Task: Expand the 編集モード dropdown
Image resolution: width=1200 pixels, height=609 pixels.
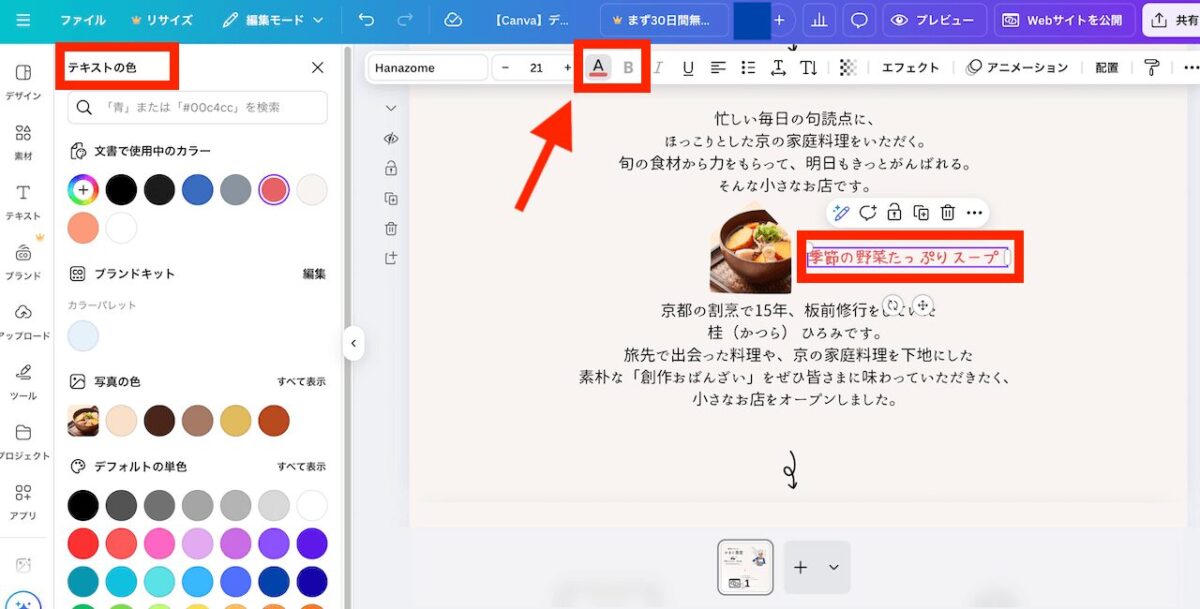Action: pyautogui.click(x=273, y=20)
